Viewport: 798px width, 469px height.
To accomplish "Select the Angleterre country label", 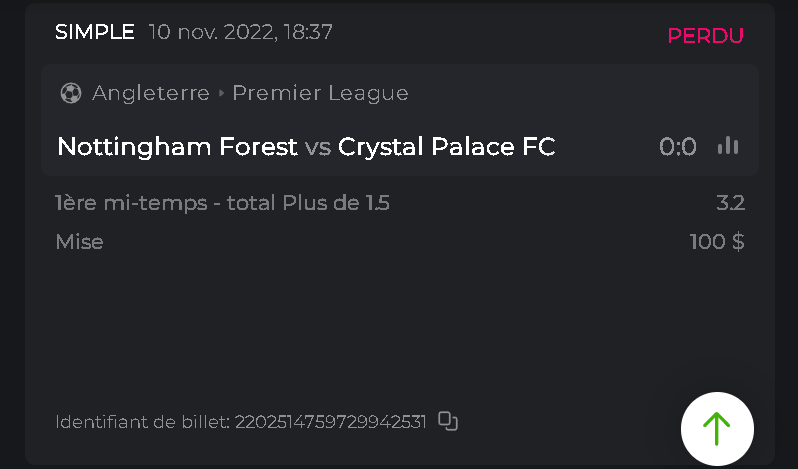I will pos(150,93).
